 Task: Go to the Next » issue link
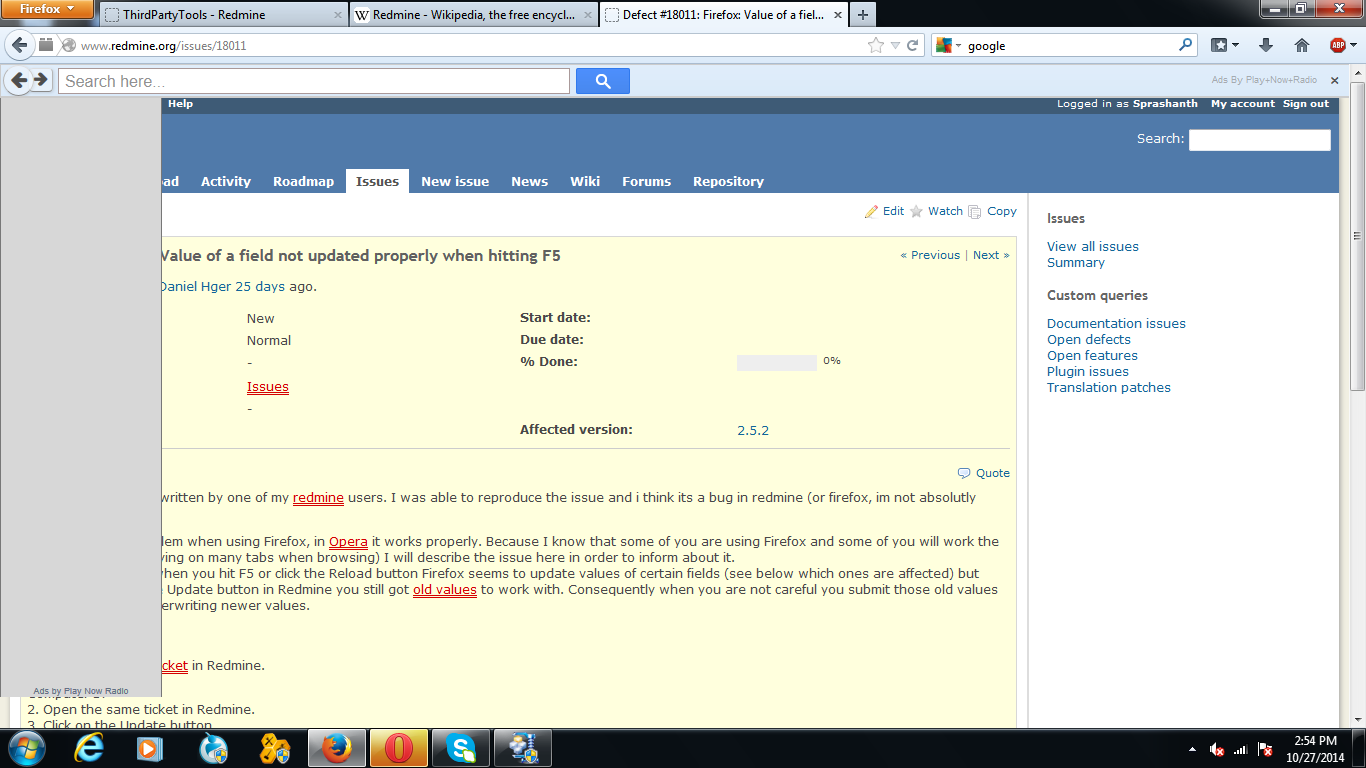coord(991,255)
